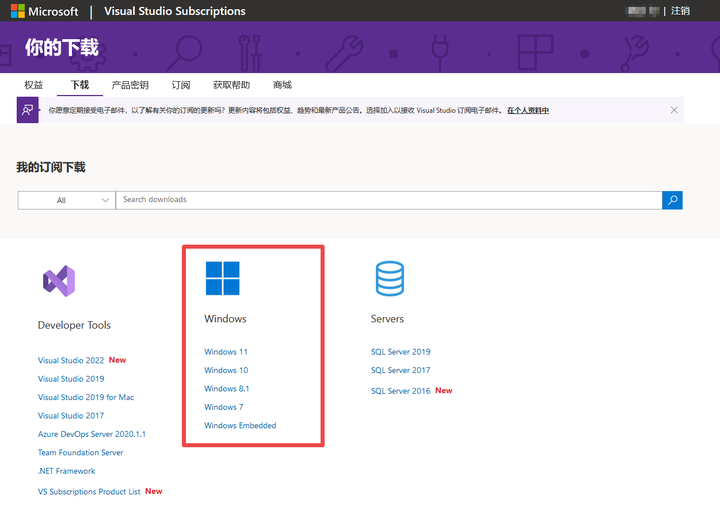The height and width of the screenshot is (514, 720).
Task: Open the SQL Server 2016 link
Action: click(x=401, y=391)
